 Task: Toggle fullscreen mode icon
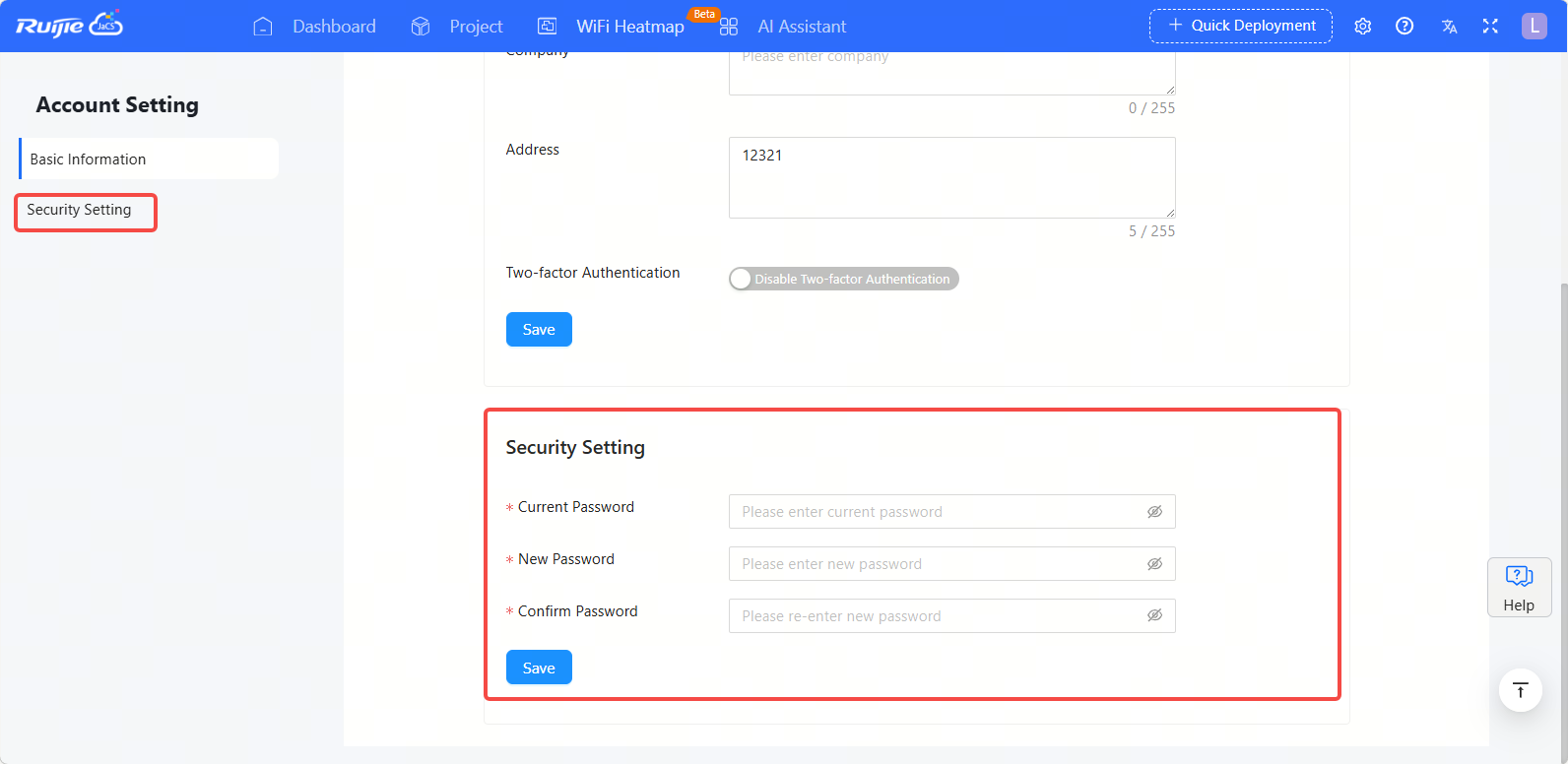(x=1490, y=27)
